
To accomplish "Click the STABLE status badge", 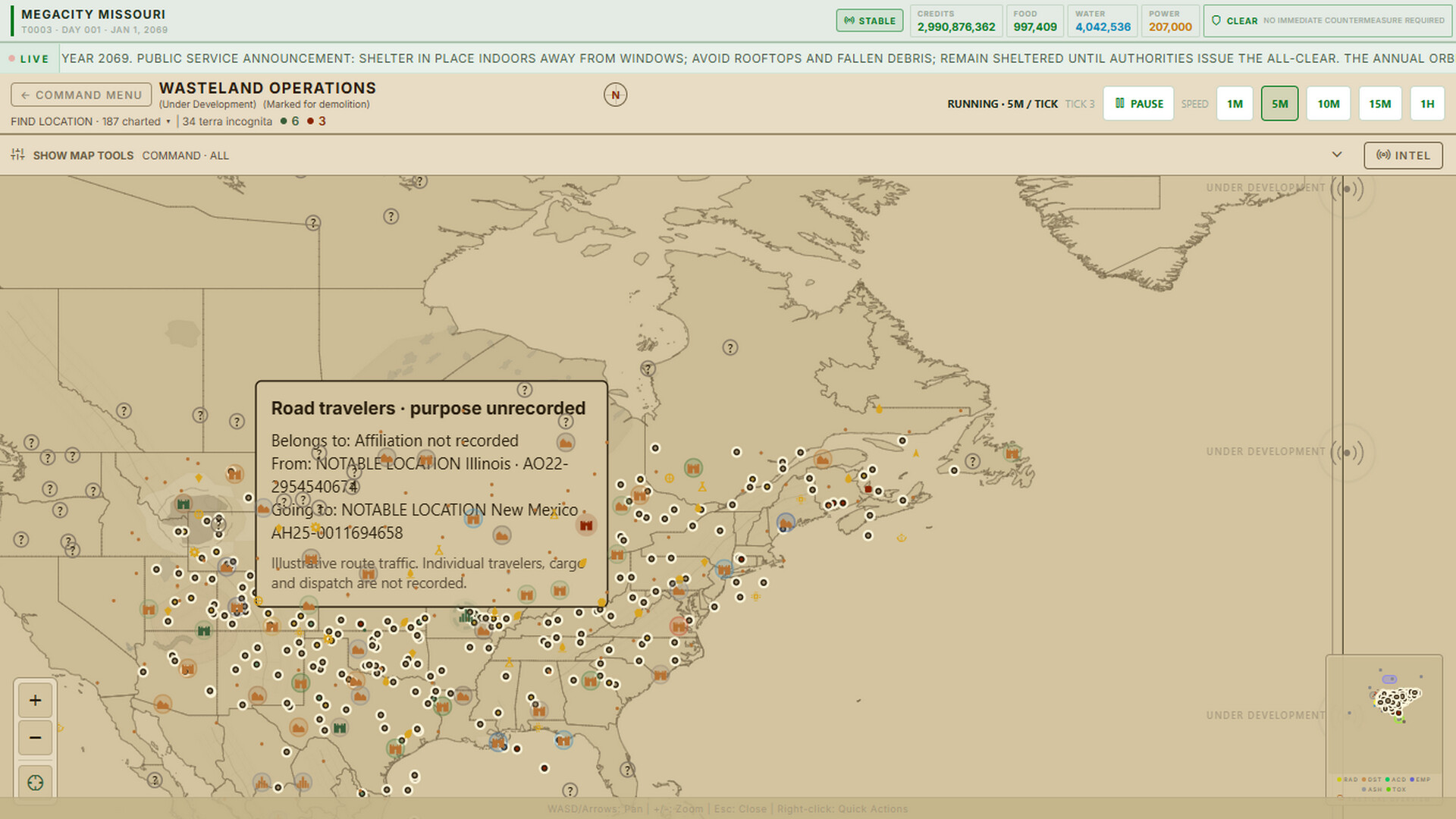I will (869, 20).
